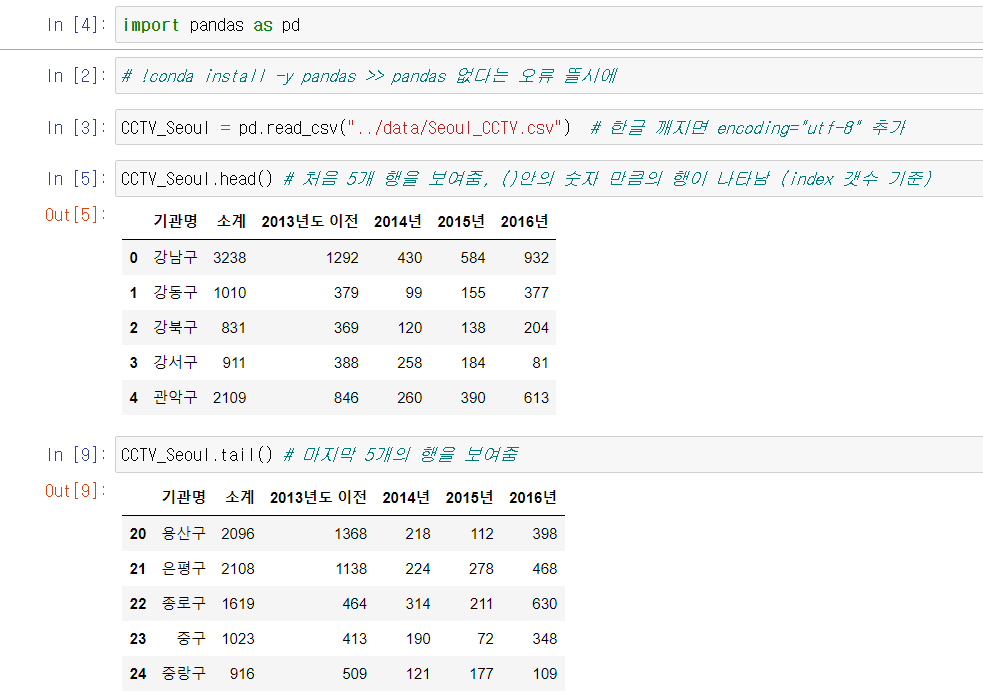Click the 'import pandas as pd' code cell

[549, 25]
